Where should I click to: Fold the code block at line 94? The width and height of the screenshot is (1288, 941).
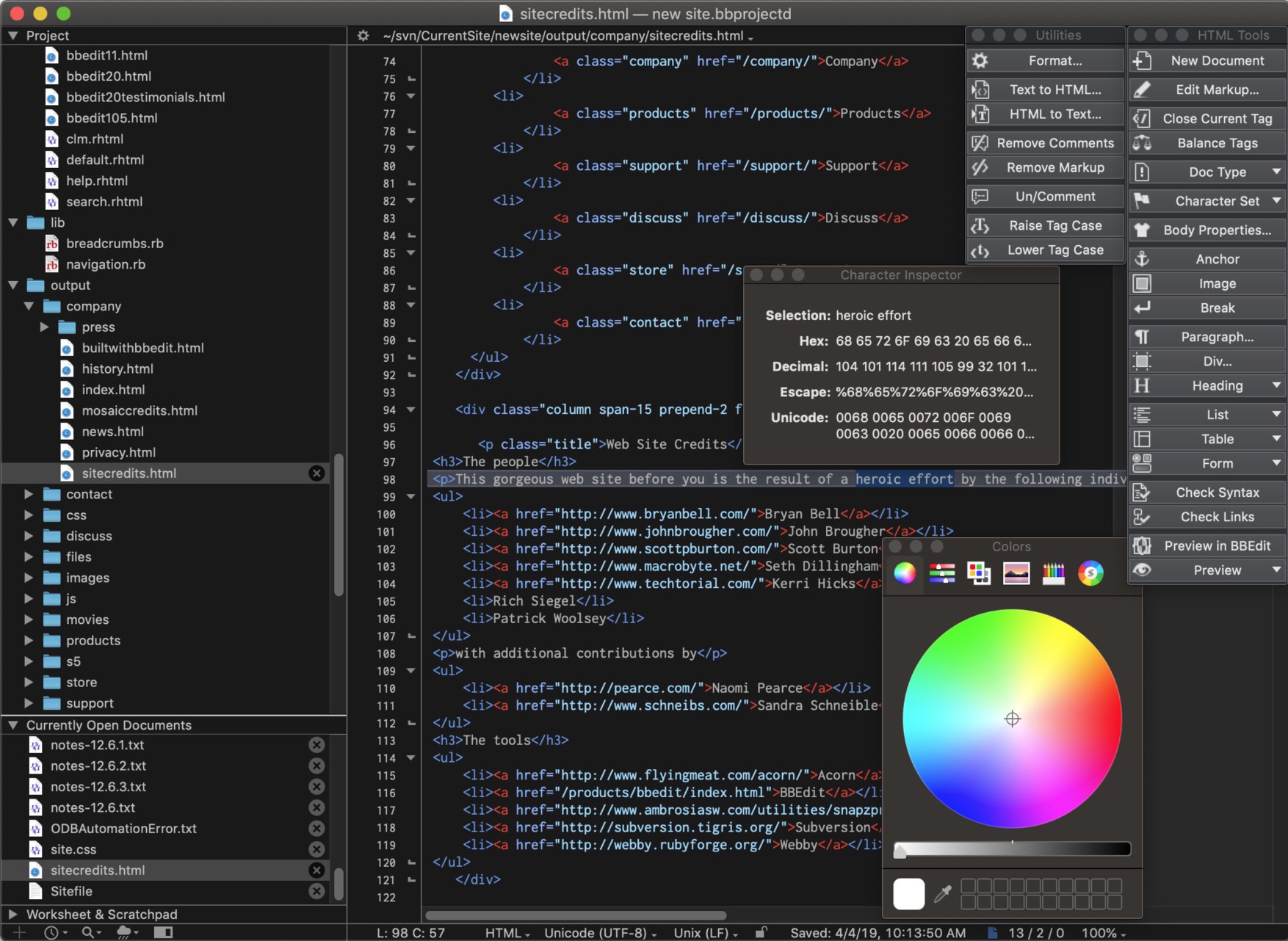pos(411,410)
